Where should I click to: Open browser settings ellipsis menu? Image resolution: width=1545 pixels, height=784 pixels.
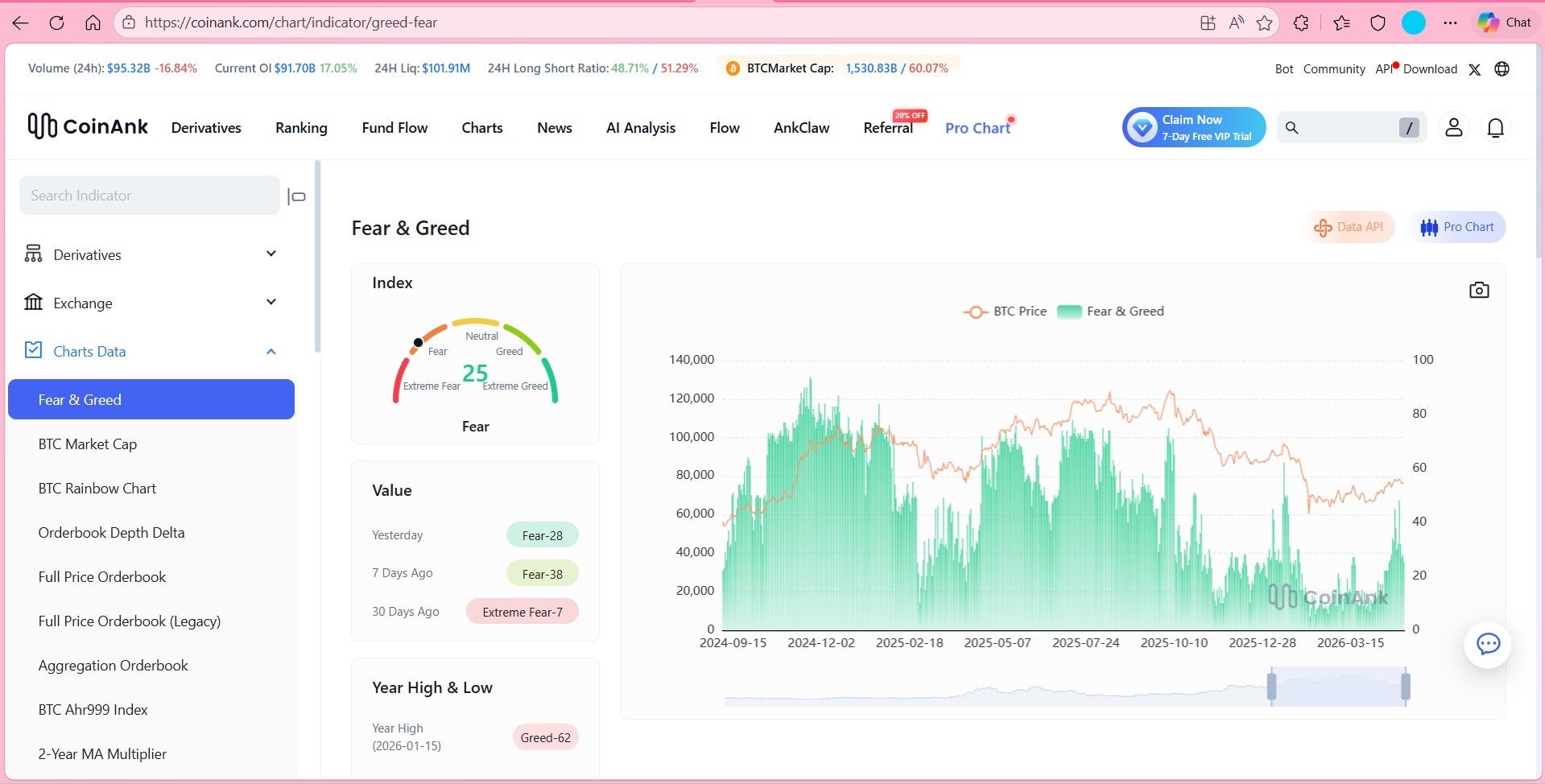point(1450,23)
